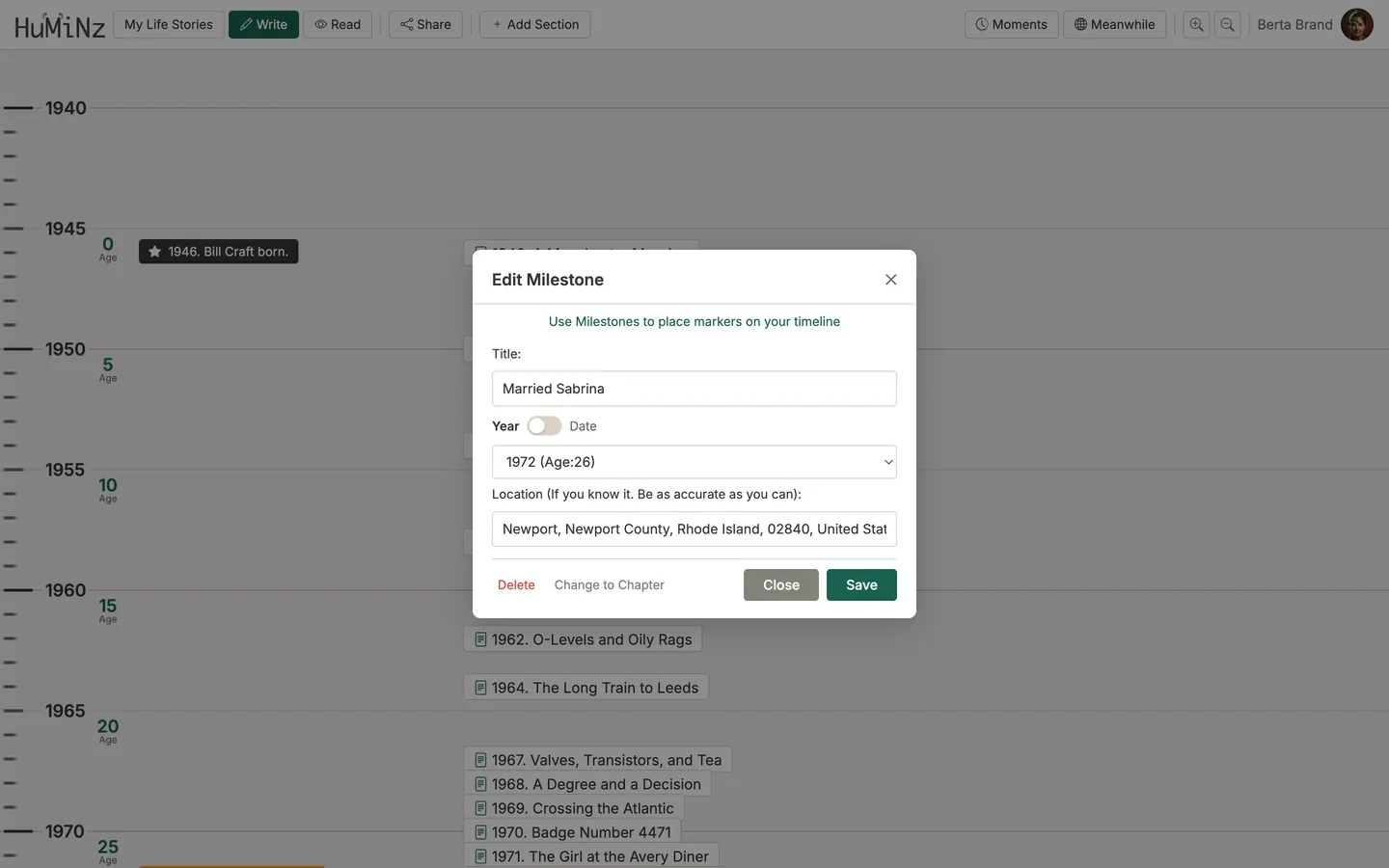Click the zoom in magnifier icon

[x=1196, y=24]
